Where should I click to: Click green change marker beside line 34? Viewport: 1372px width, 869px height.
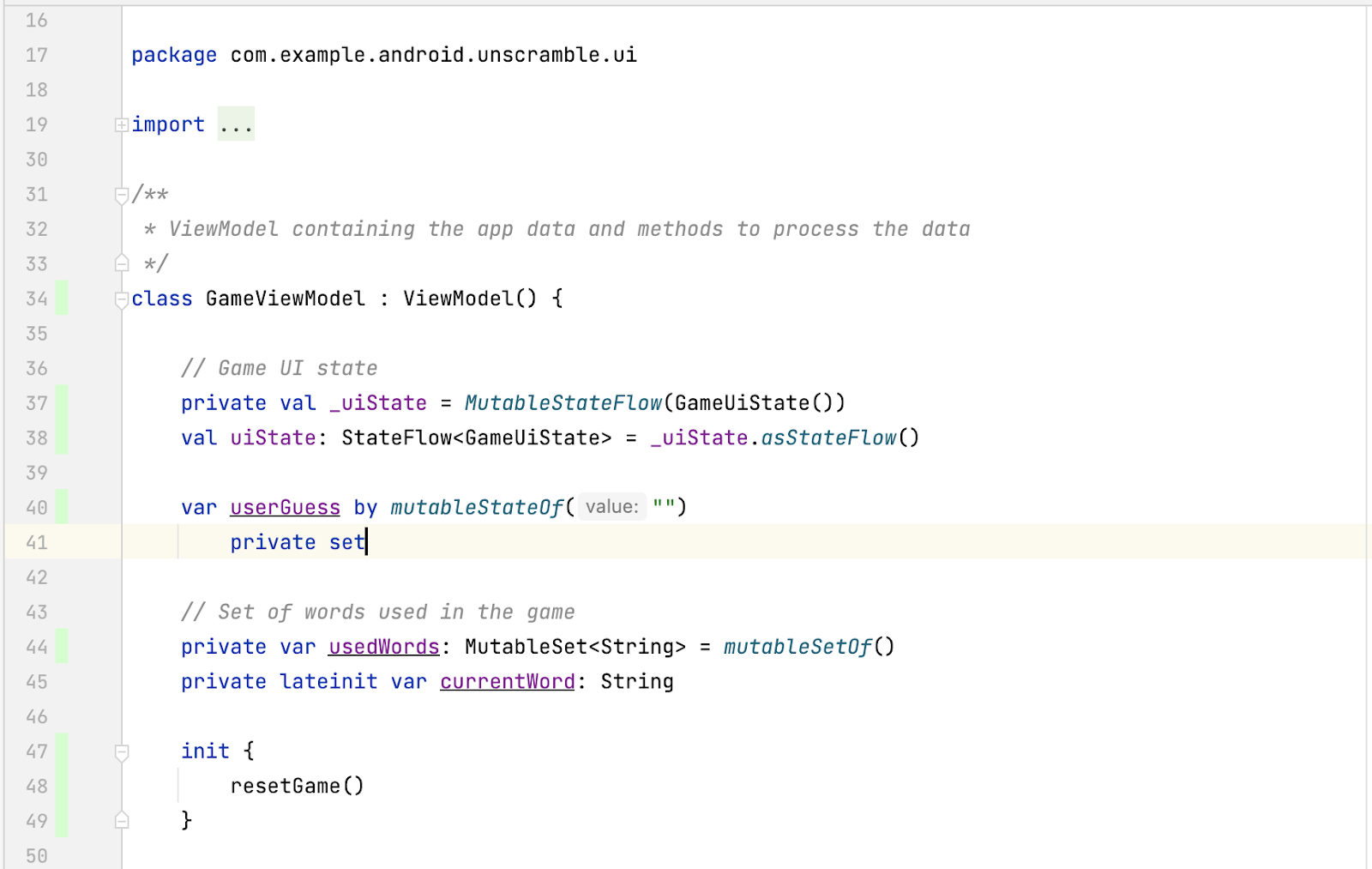[62, 299]
